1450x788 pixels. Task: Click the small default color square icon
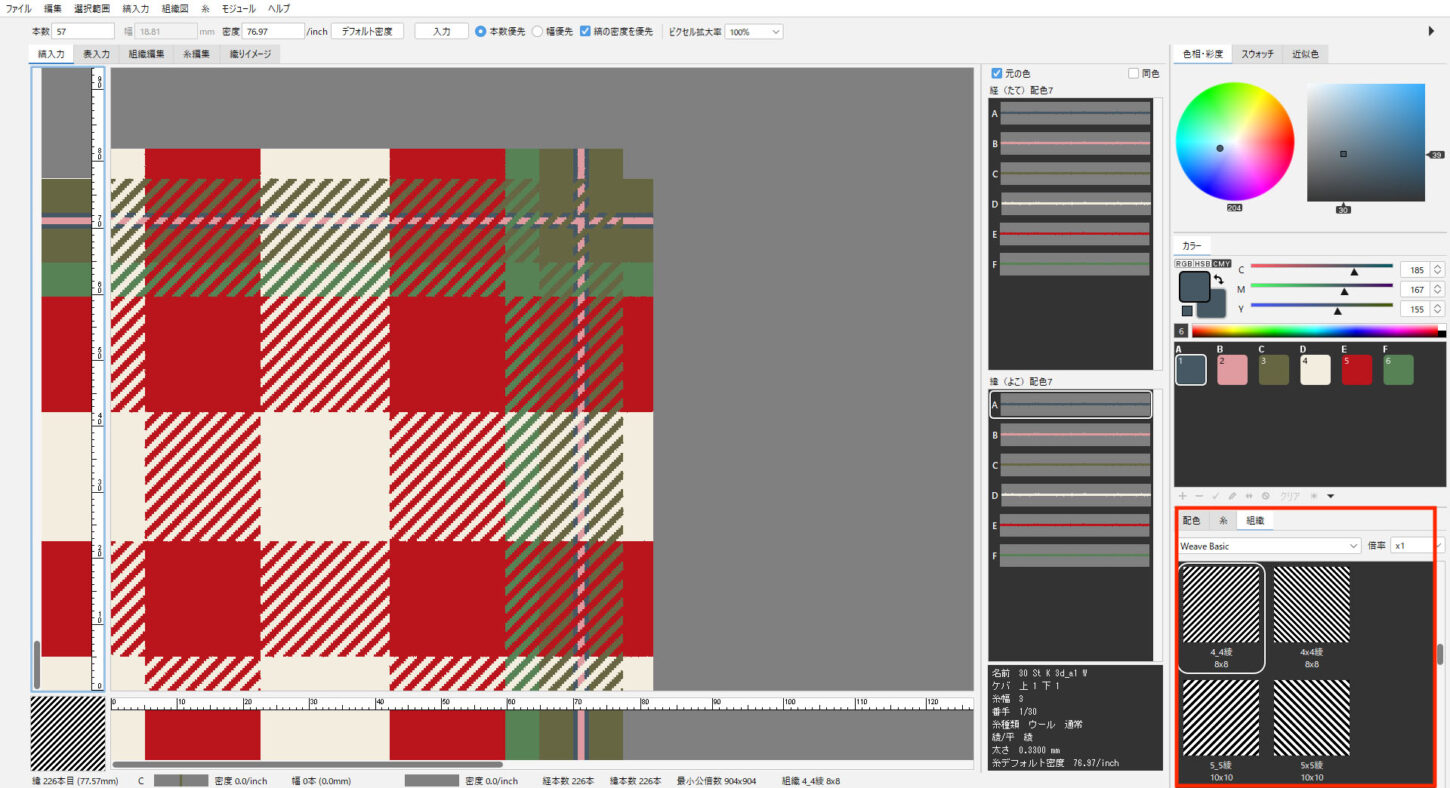[1187, 311]
